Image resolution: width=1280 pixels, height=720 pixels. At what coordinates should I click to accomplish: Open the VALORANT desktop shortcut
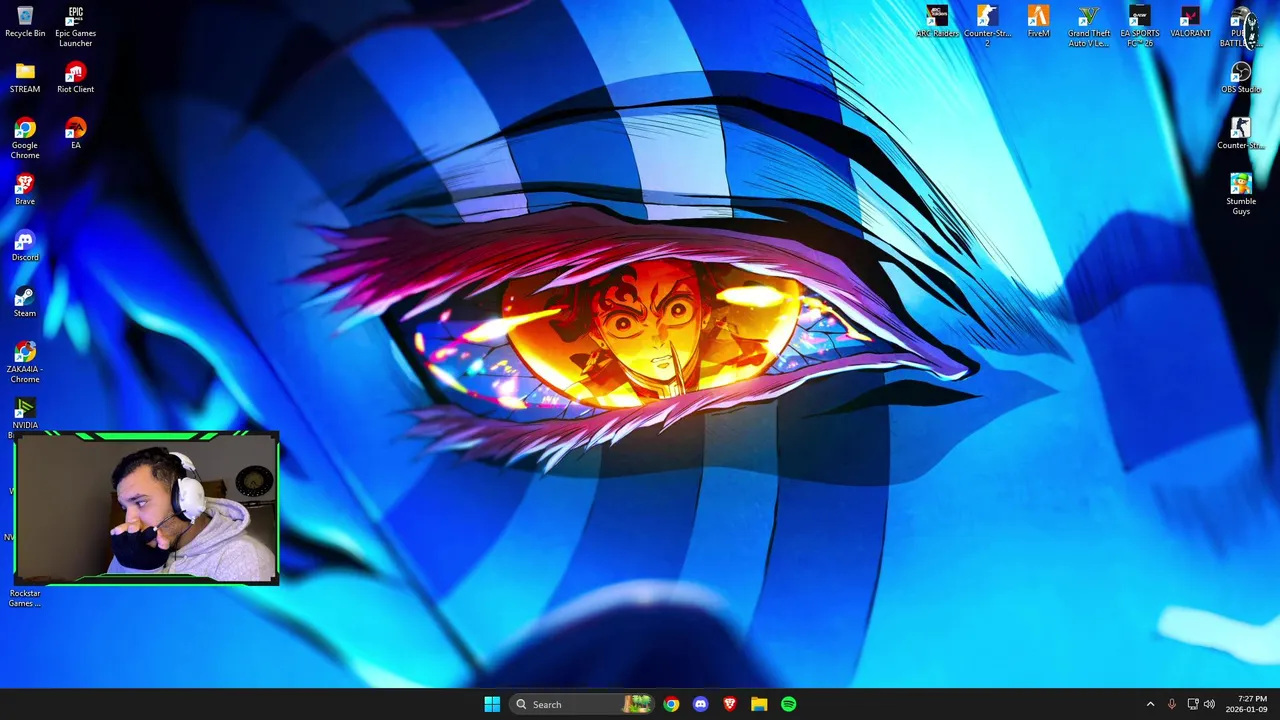point(1190,22)
